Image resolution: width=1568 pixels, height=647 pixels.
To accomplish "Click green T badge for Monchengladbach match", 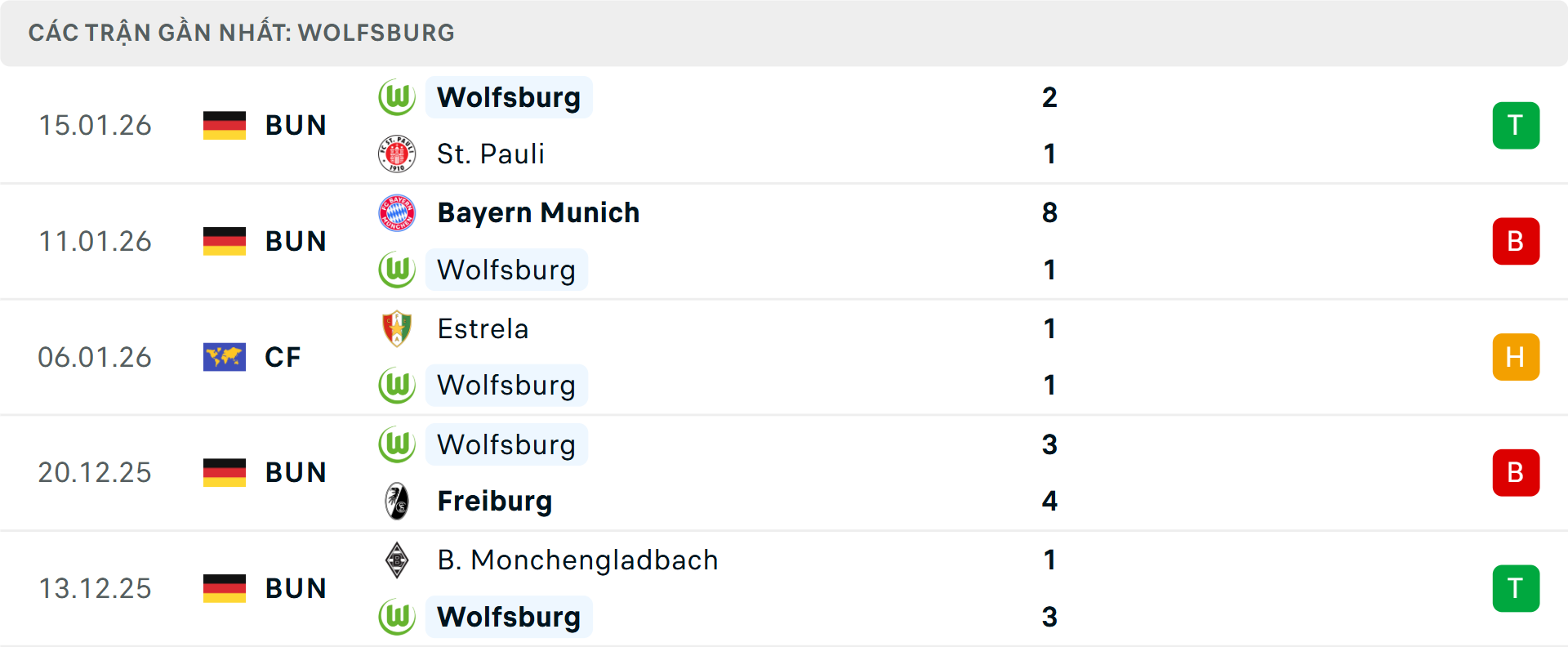I will pos(1516,588).
